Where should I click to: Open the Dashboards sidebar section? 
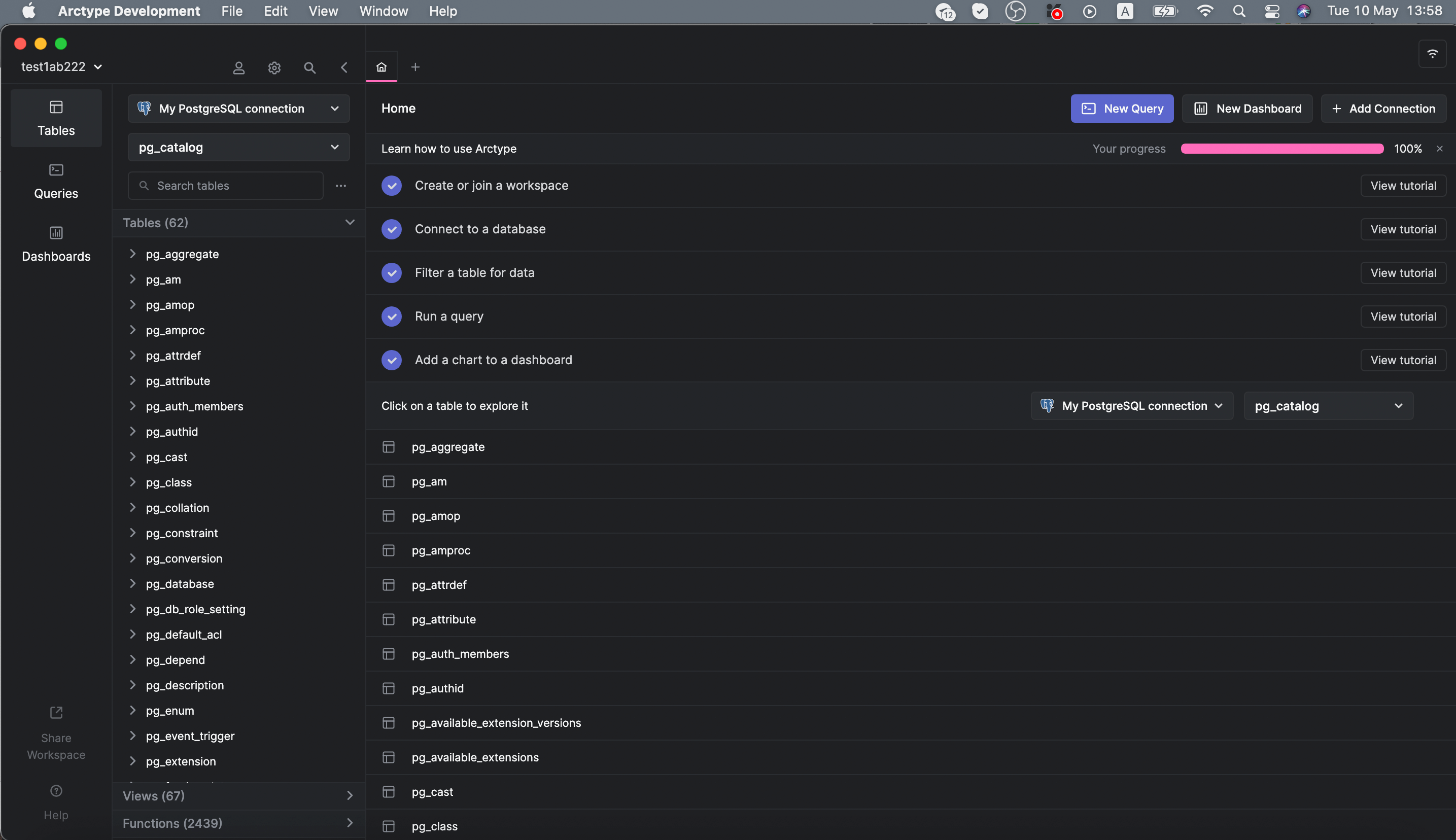[56, 244]
